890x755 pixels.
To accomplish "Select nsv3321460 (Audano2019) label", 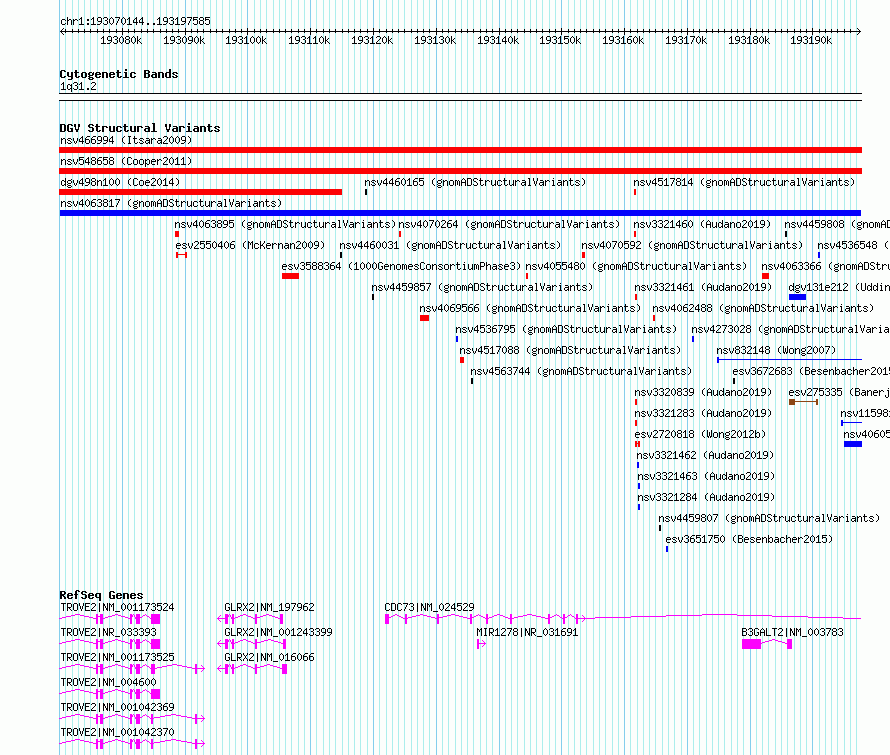I will (702, 224).
